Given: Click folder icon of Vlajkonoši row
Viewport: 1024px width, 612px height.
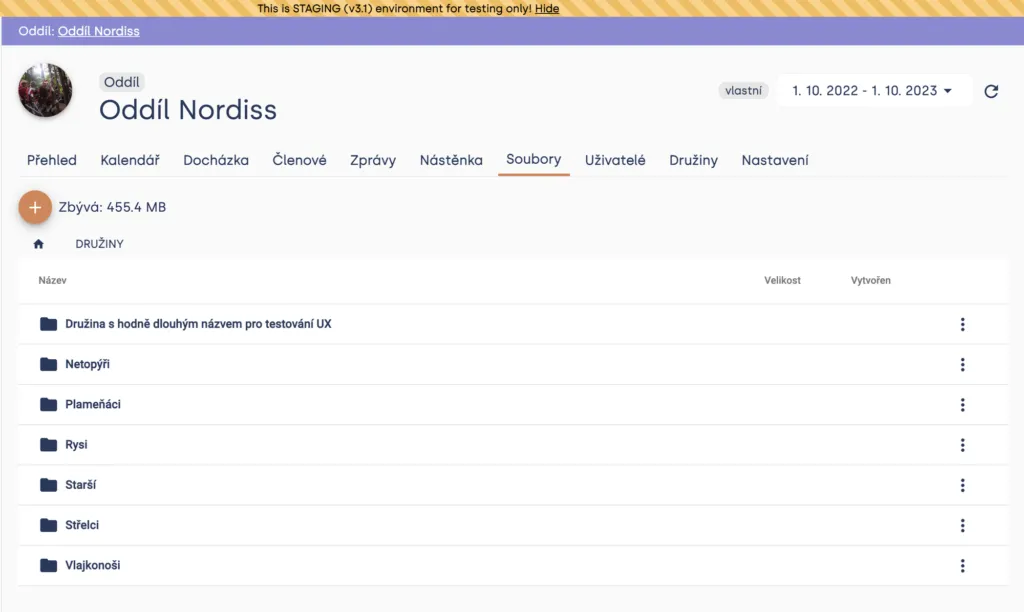Looking at the screenshot, I should (48, 565).
